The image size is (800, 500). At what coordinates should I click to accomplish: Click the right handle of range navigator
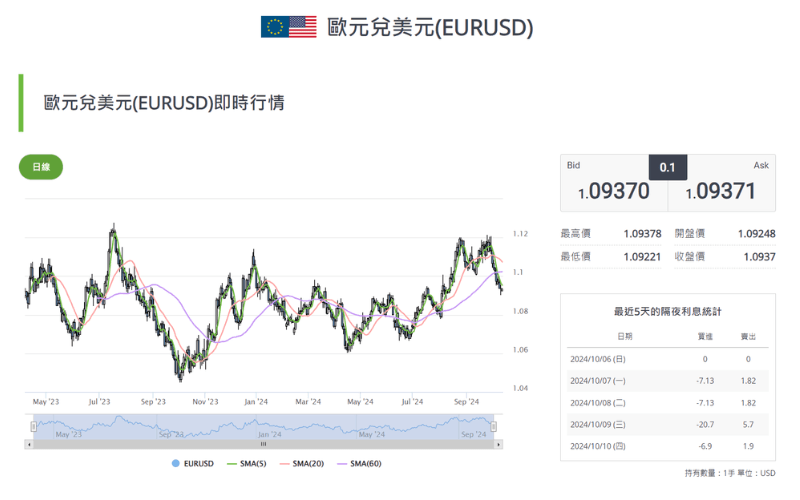tap(494, 426)
